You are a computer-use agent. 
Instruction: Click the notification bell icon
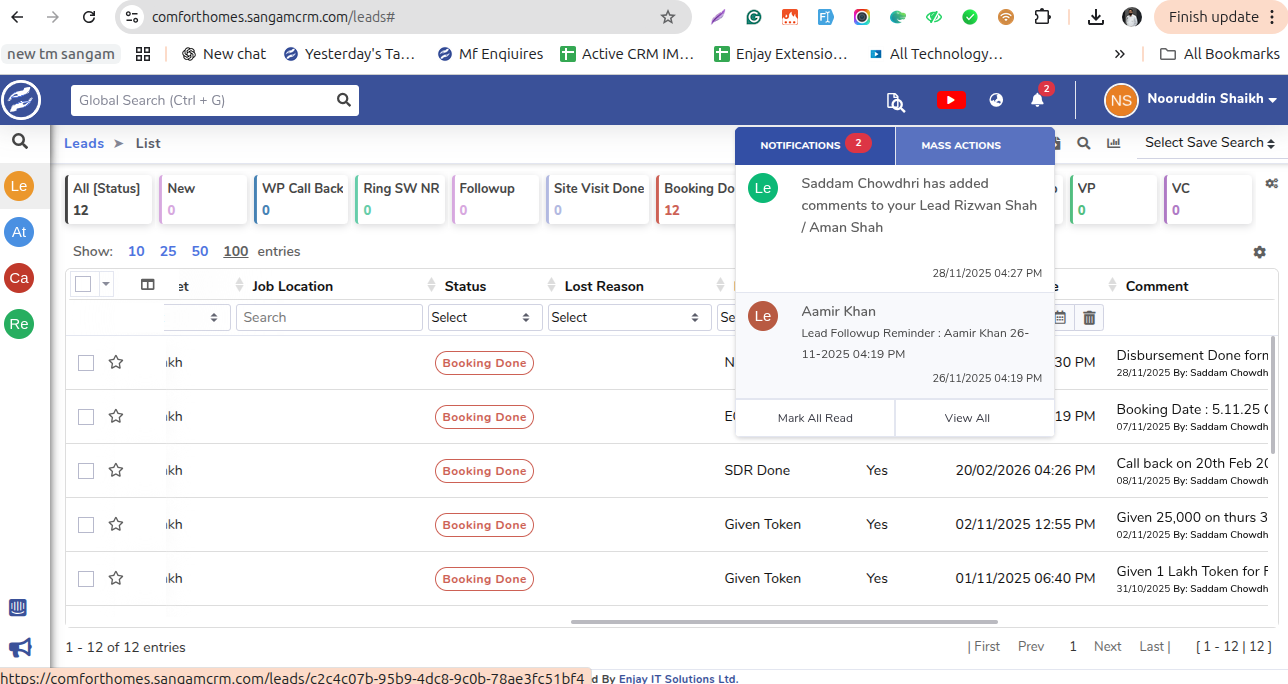(x=1037, y=100)
